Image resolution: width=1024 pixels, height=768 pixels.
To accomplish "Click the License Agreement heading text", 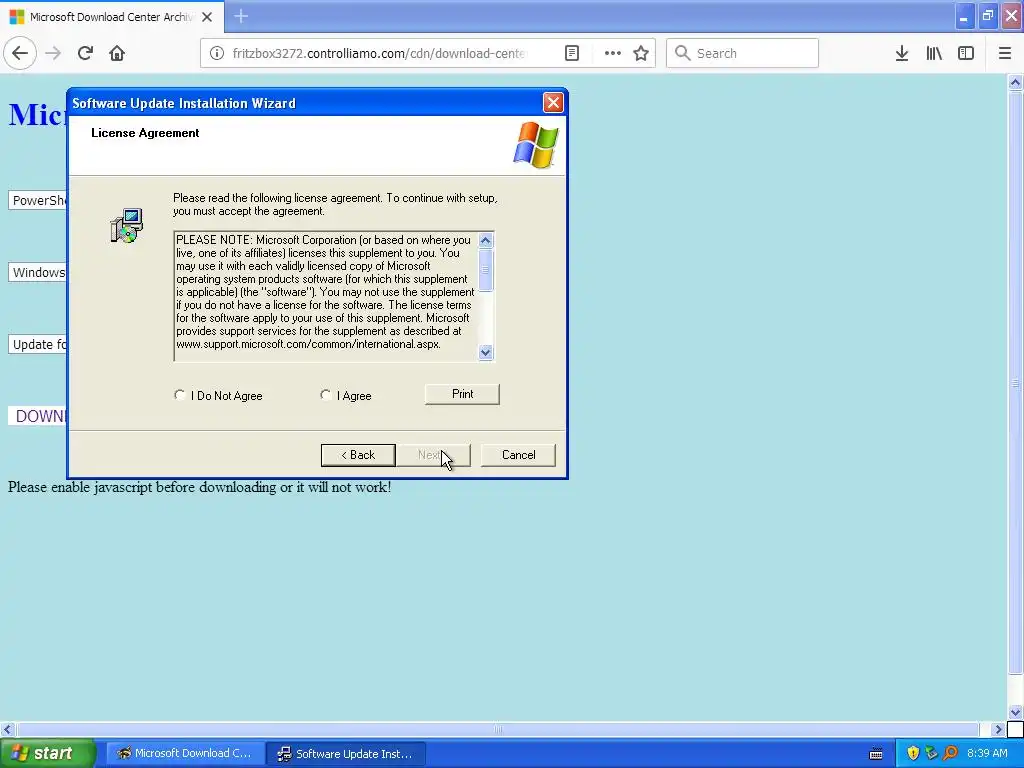I will 145,133.
